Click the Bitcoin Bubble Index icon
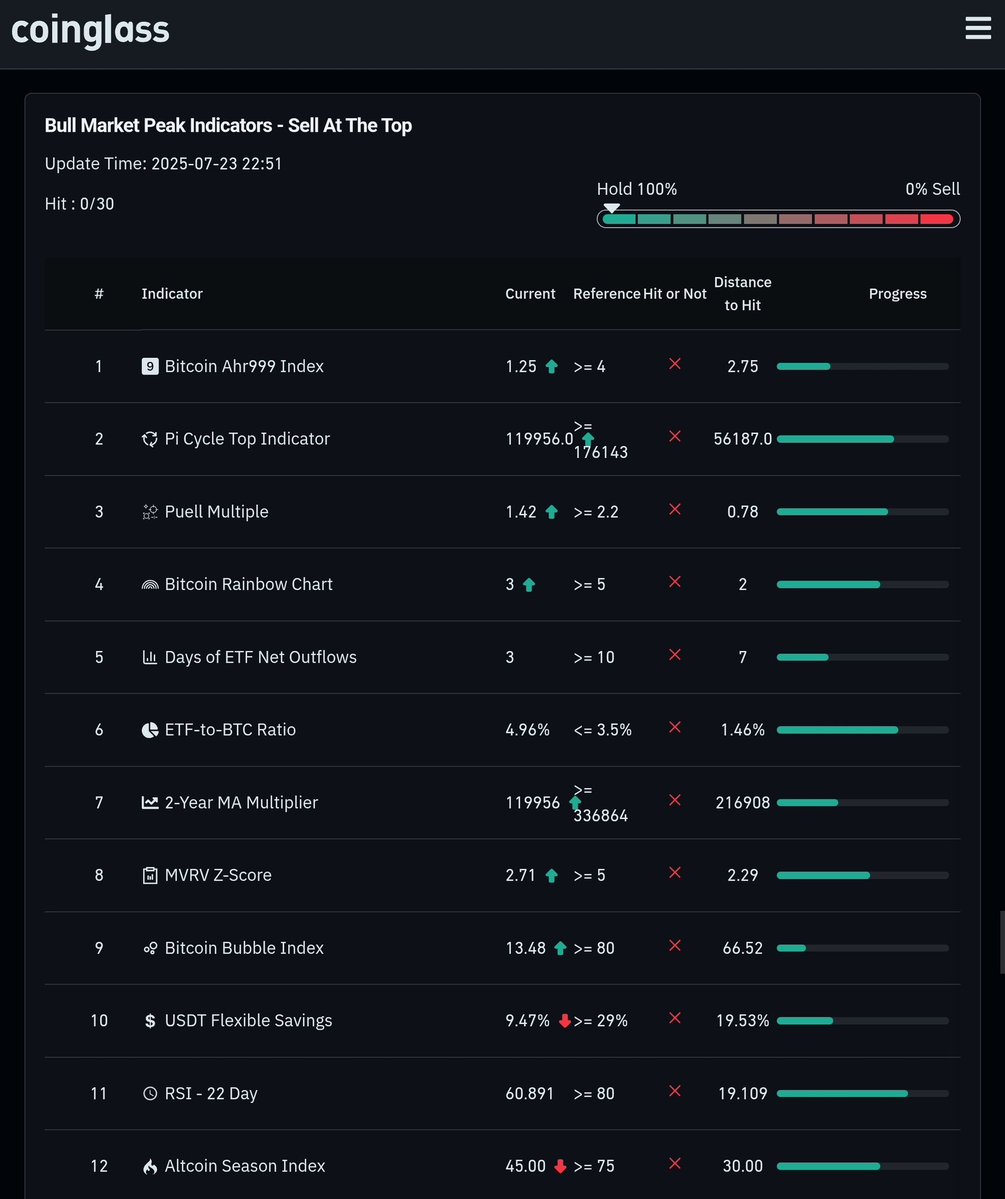1005x1199 pixels. click(x=150, y=948)
